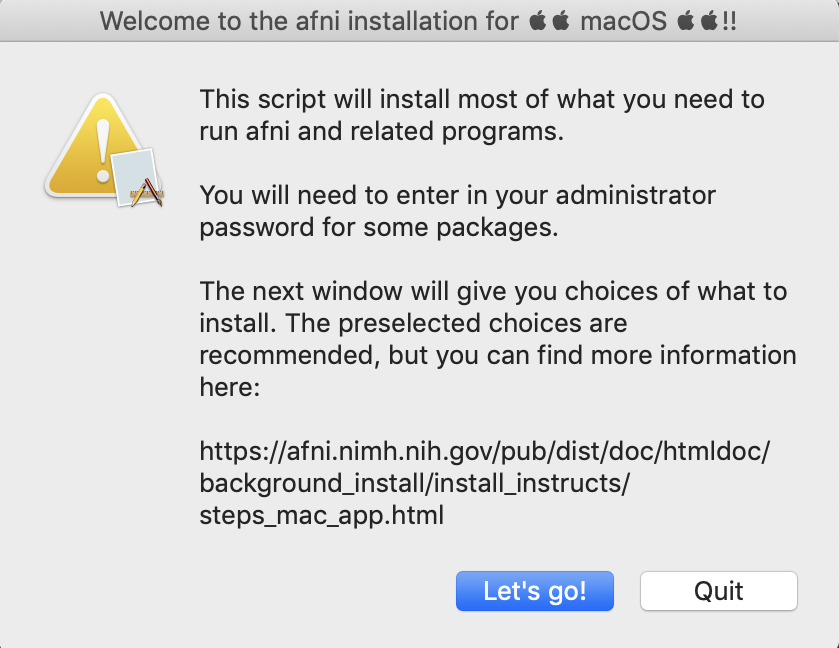Quit the afni installer
Image resolution: width=839 pixels, height=648 pixels.
point(718,591)
